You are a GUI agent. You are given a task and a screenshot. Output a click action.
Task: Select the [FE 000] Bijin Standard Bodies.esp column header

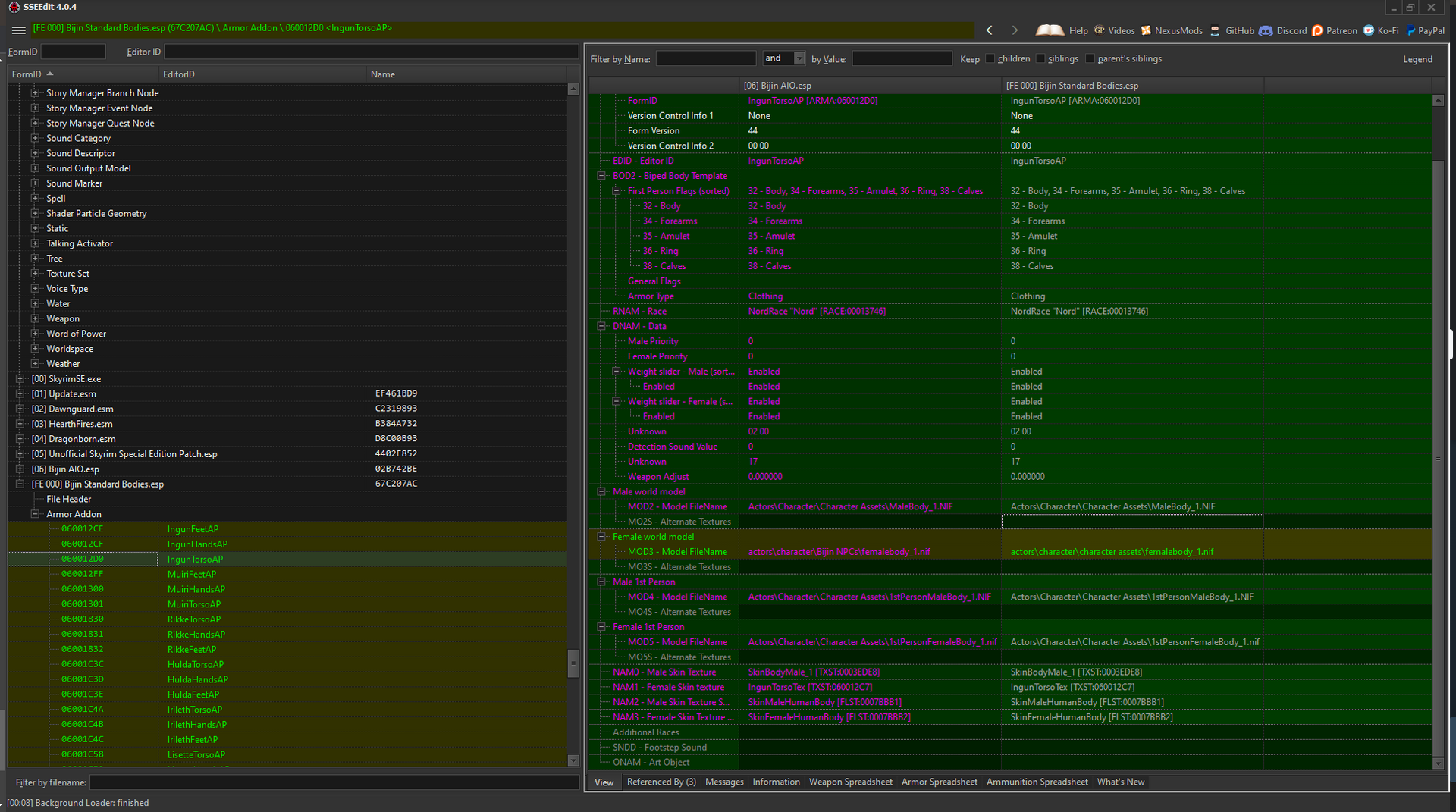pyautogui.click(x=1132, y=86)
